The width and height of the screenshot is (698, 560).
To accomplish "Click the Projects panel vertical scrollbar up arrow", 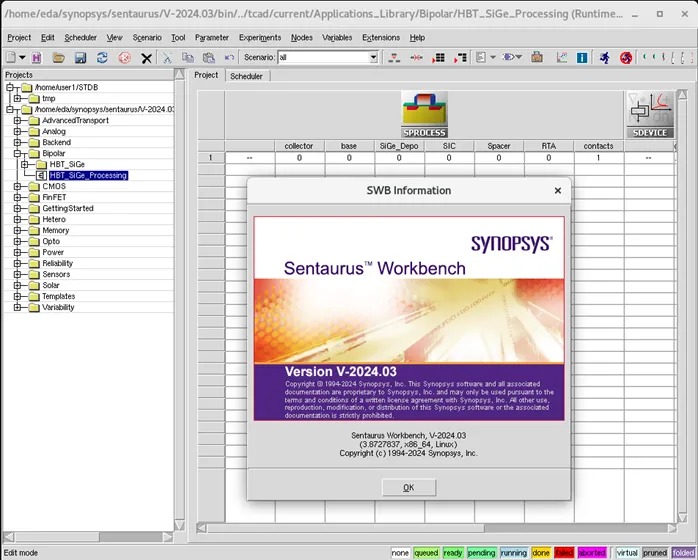I will pyautogui.click(x=179, y=74).
